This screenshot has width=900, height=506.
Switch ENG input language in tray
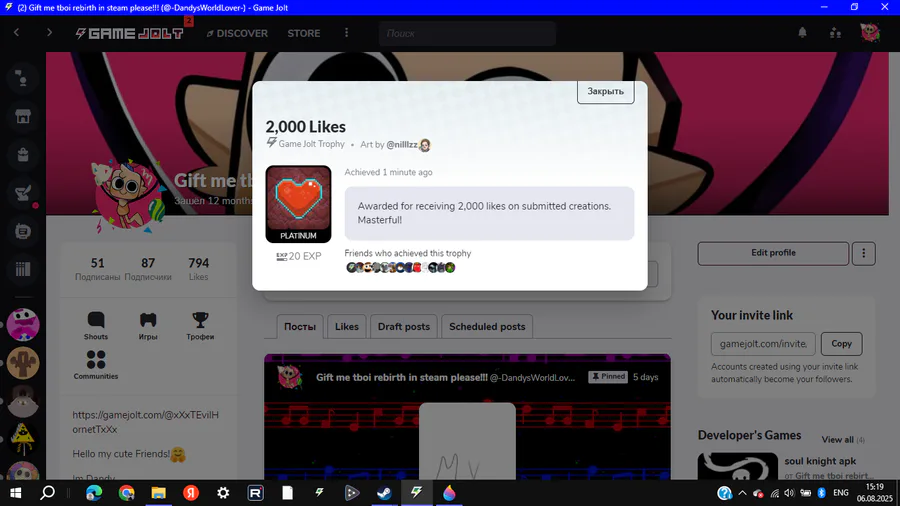point(841,493)
